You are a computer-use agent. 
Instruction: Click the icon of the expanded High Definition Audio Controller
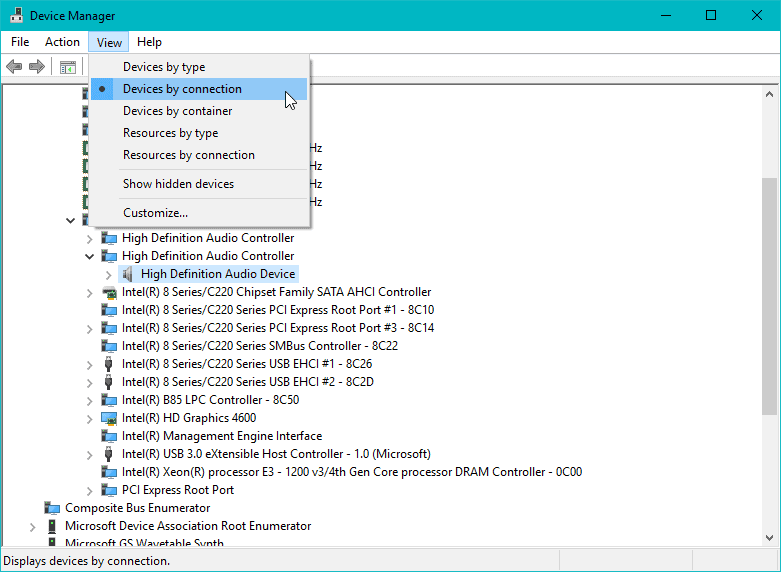[109, 257]
